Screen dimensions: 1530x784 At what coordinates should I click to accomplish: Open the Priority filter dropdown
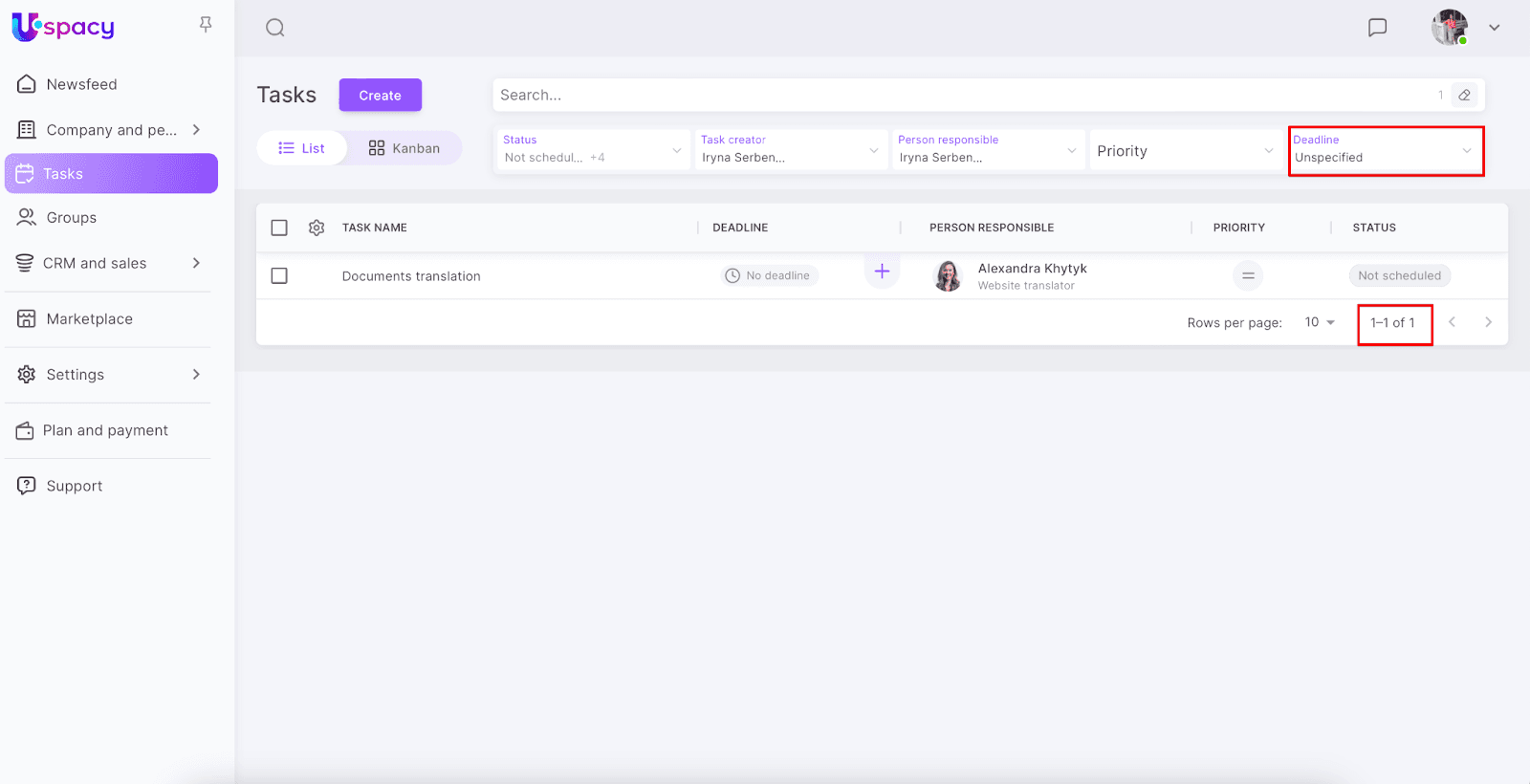[x=1184, y=151]
